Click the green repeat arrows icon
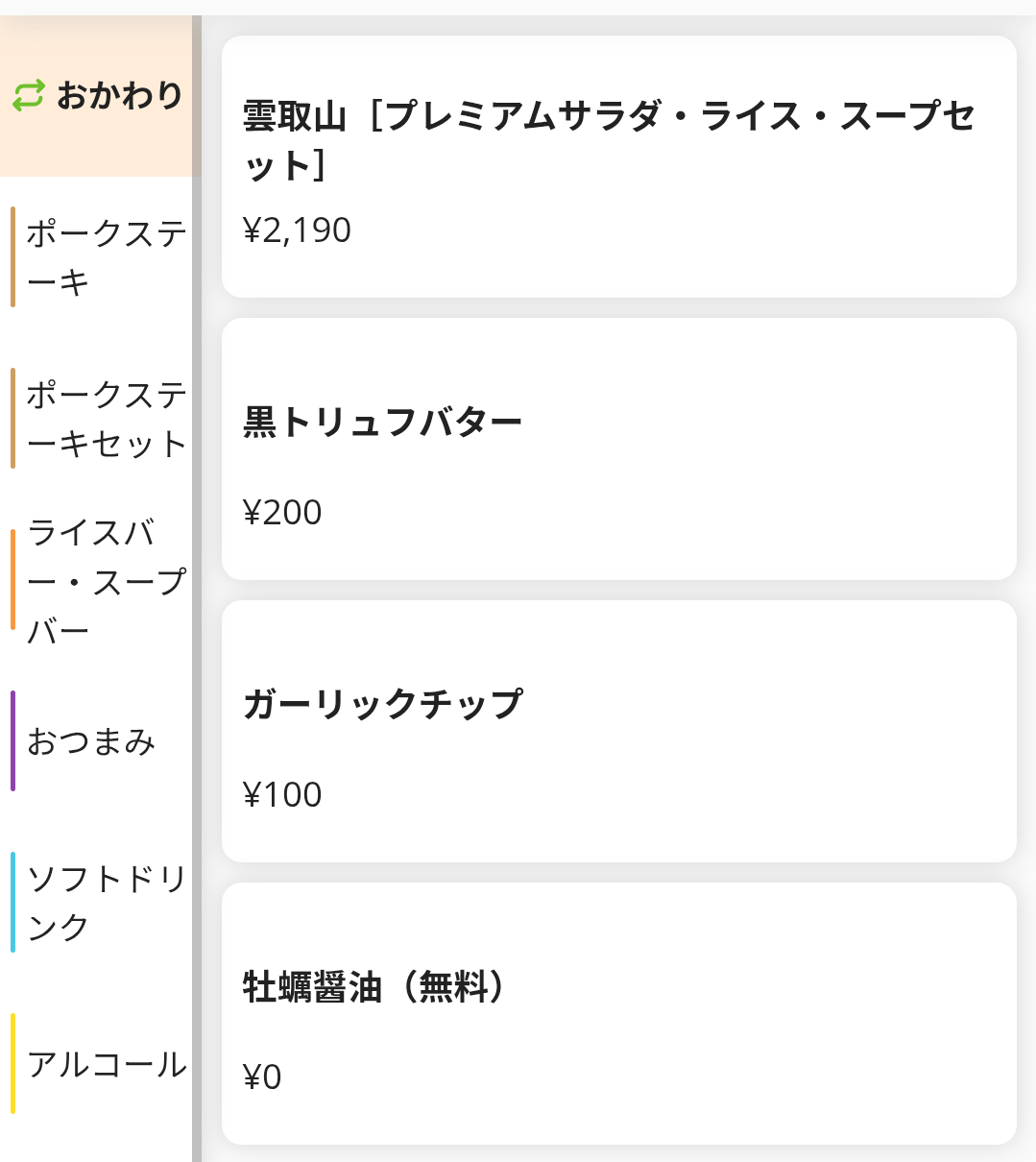 click(x=29, y=96)
